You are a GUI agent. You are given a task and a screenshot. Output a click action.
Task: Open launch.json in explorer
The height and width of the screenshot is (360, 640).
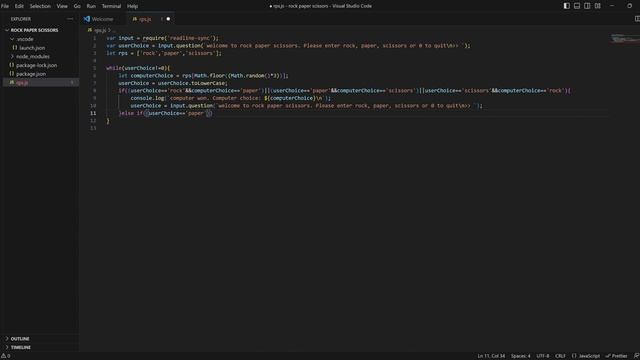tap(32, 48)
